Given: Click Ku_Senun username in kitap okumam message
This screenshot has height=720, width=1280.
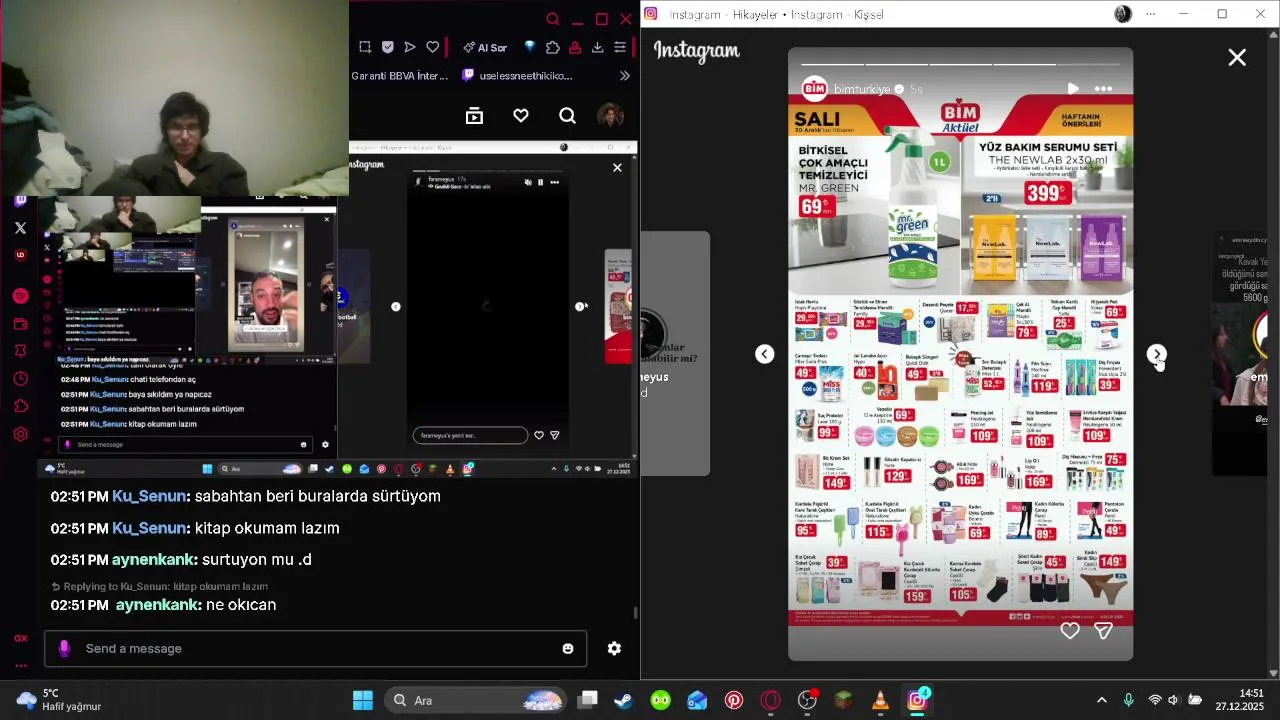Looking at the screenshot, I should pyautogui.click(x=149, y=528).
